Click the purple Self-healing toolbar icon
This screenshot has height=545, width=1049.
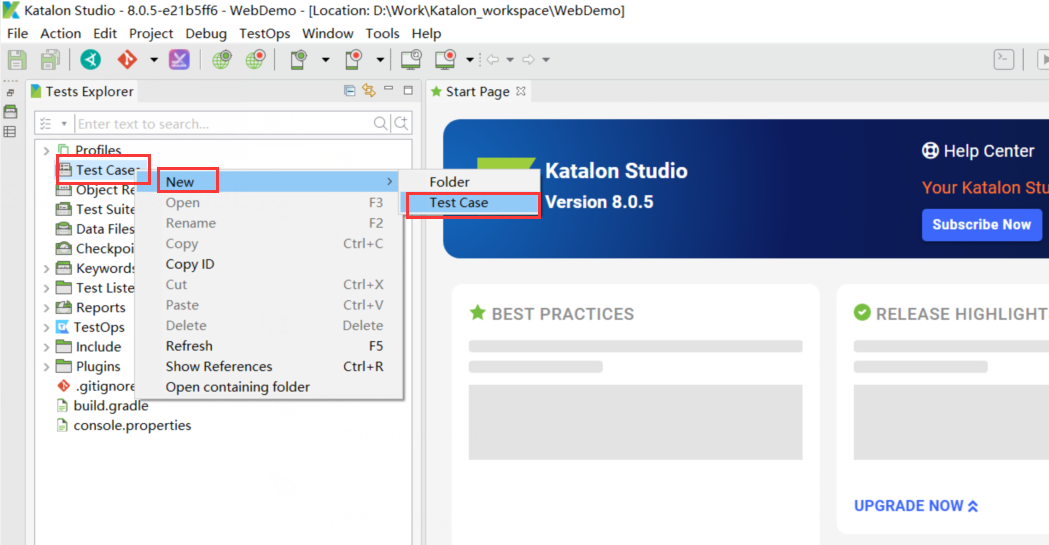click(x=179, y=60)
